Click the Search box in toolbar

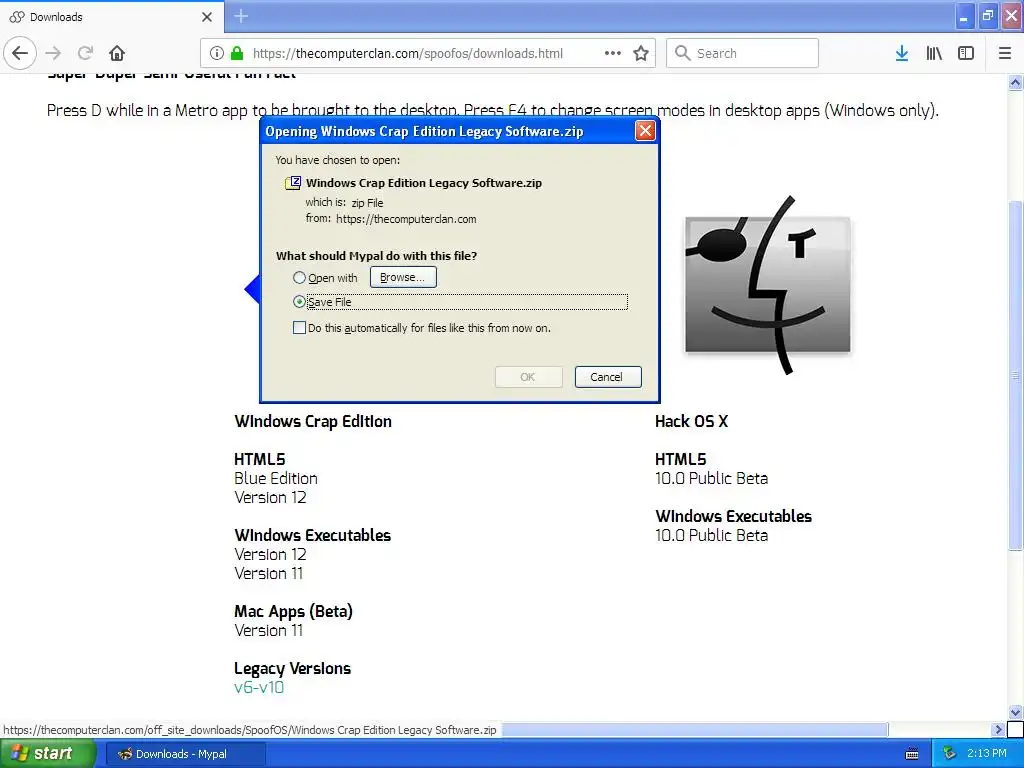(x=743, y=53)
